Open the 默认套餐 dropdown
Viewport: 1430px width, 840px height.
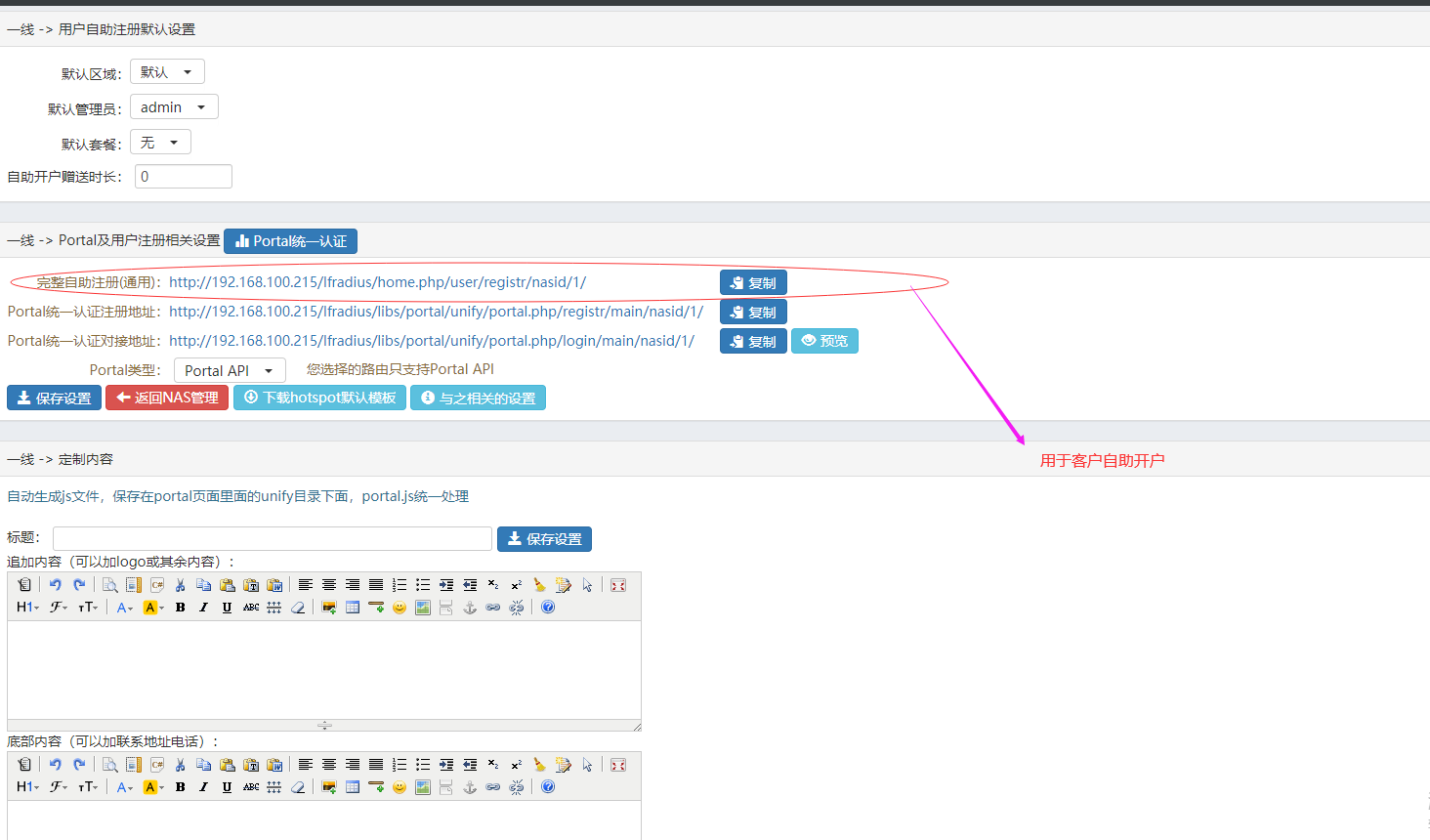click(x=160, y=143)
